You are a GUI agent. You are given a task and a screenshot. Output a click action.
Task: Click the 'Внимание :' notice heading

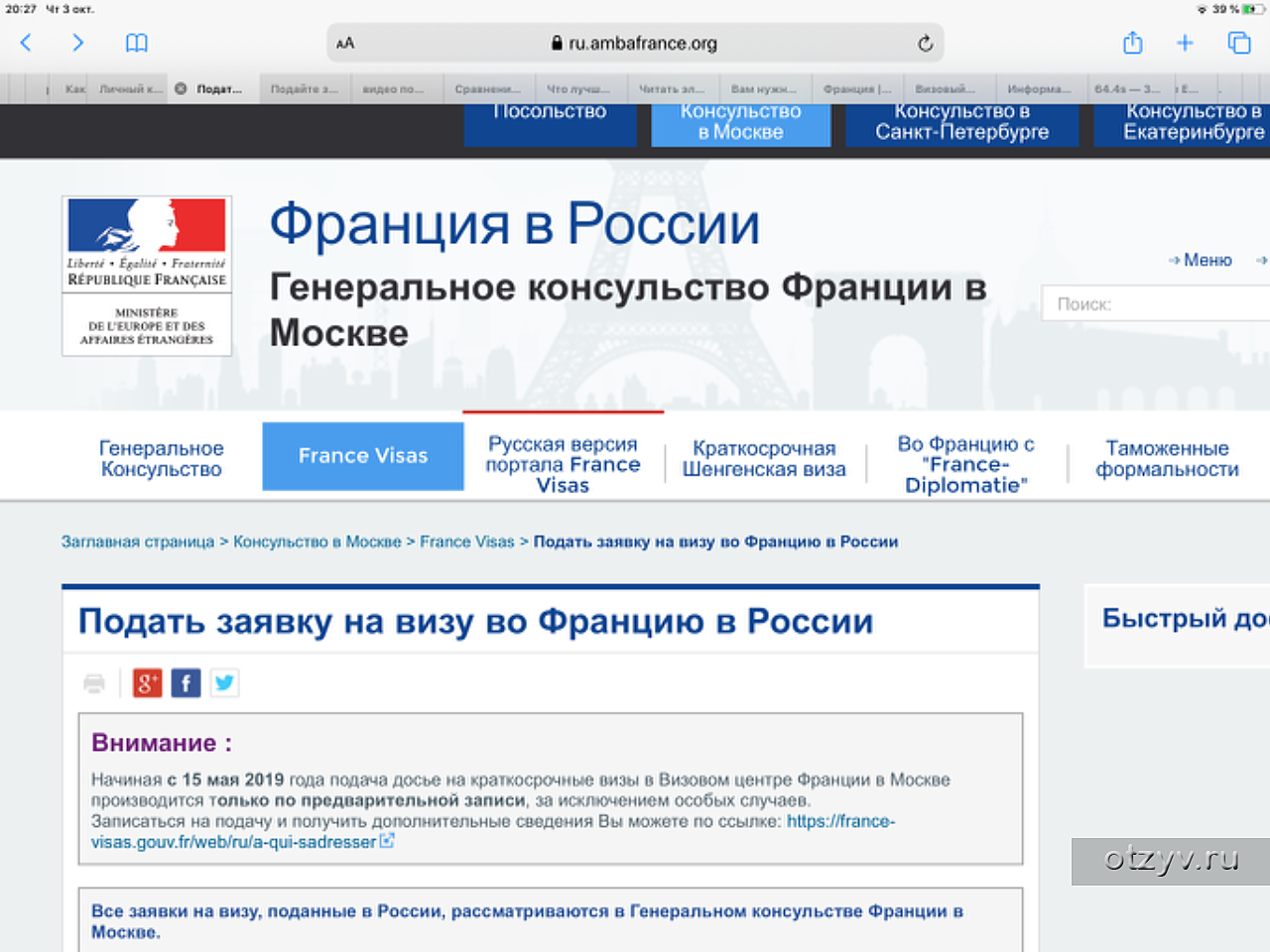click(162, 743)
